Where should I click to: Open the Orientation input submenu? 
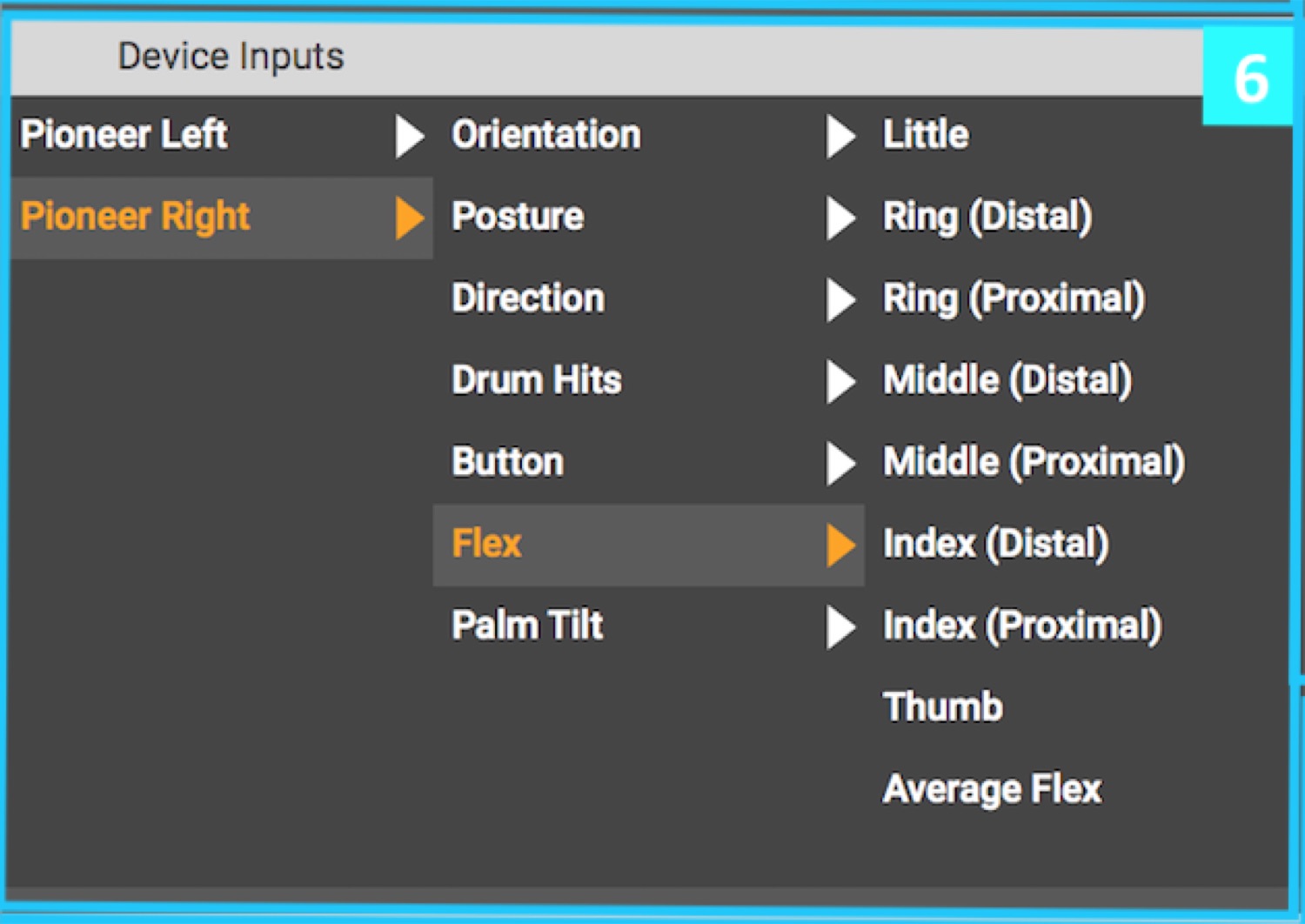[546, 135]
